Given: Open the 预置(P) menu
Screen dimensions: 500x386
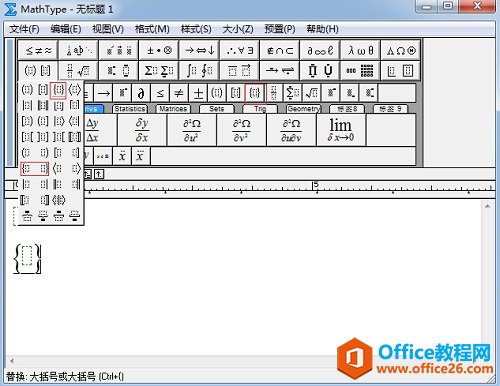Looking at the screenshot, I should point(280,29).
